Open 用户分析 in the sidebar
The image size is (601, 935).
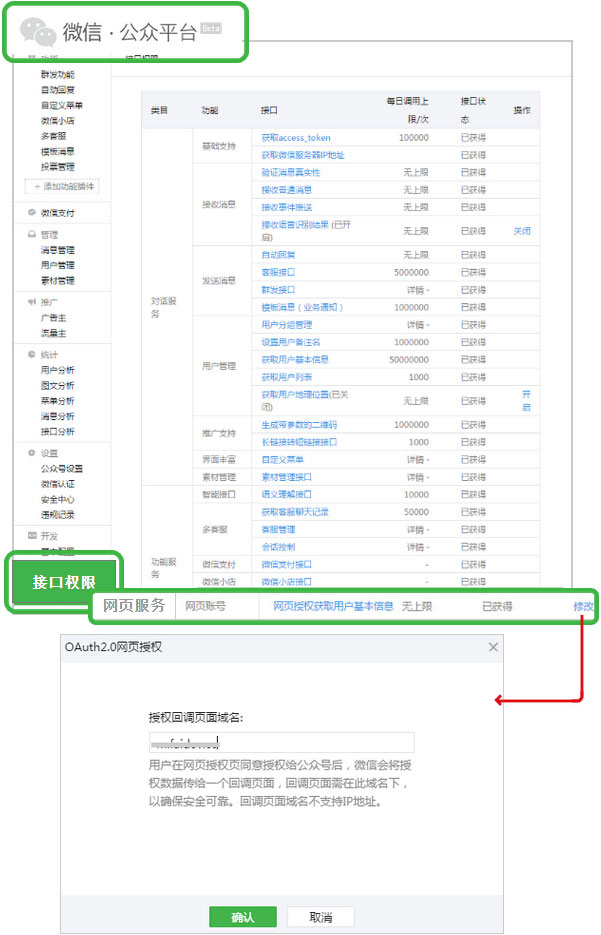click(58, 370)
